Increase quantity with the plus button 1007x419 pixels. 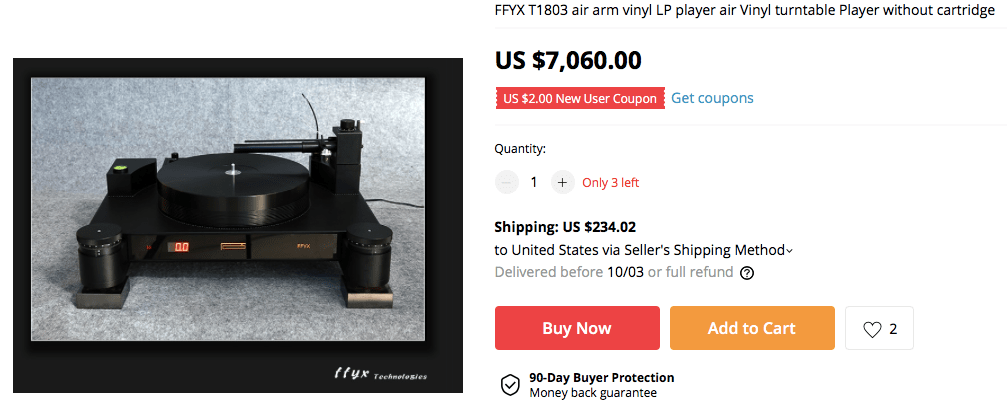[x=562, y=182]
